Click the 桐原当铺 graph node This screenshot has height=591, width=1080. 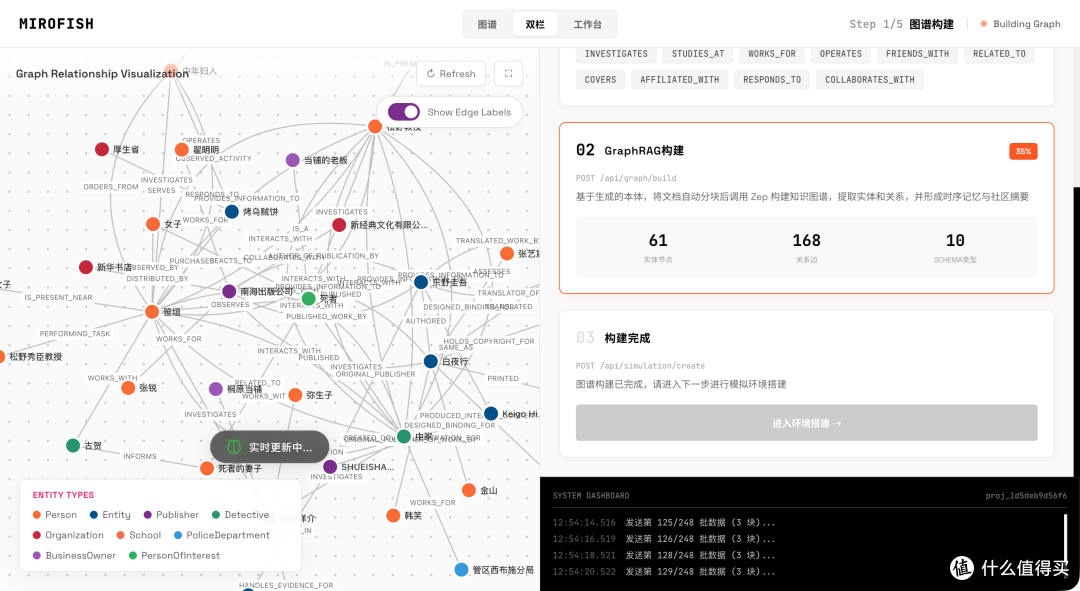click(216, 389)
